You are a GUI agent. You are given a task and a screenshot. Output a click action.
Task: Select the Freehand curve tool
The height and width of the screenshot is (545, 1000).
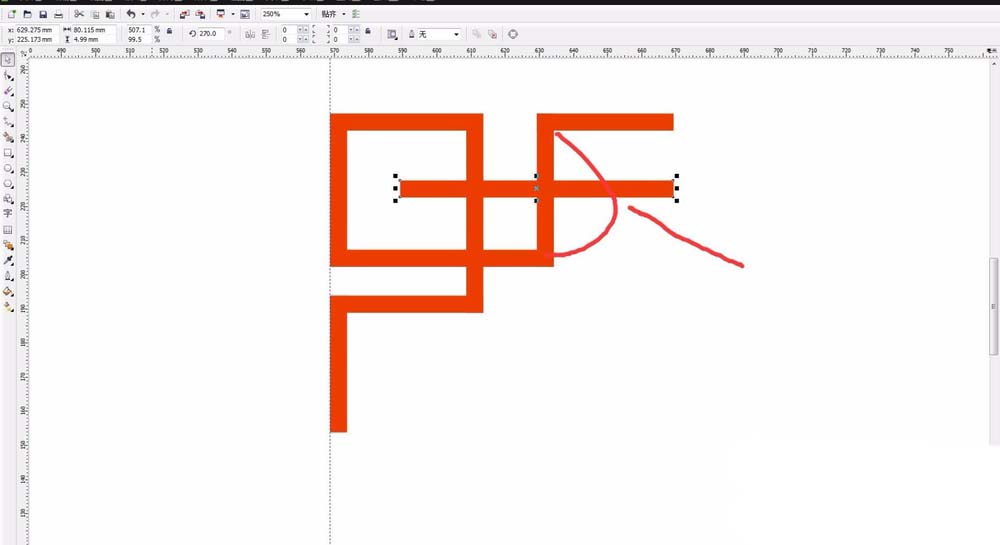[x=8, y=122]
